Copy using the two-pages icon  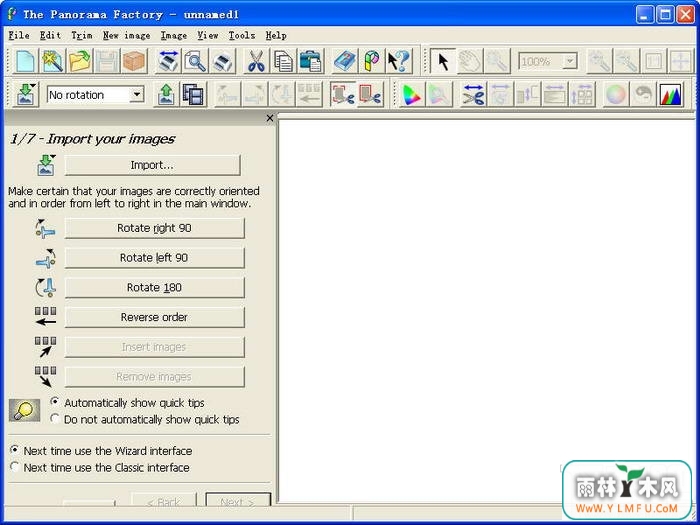pyautogui.click(x=283, y=61)
